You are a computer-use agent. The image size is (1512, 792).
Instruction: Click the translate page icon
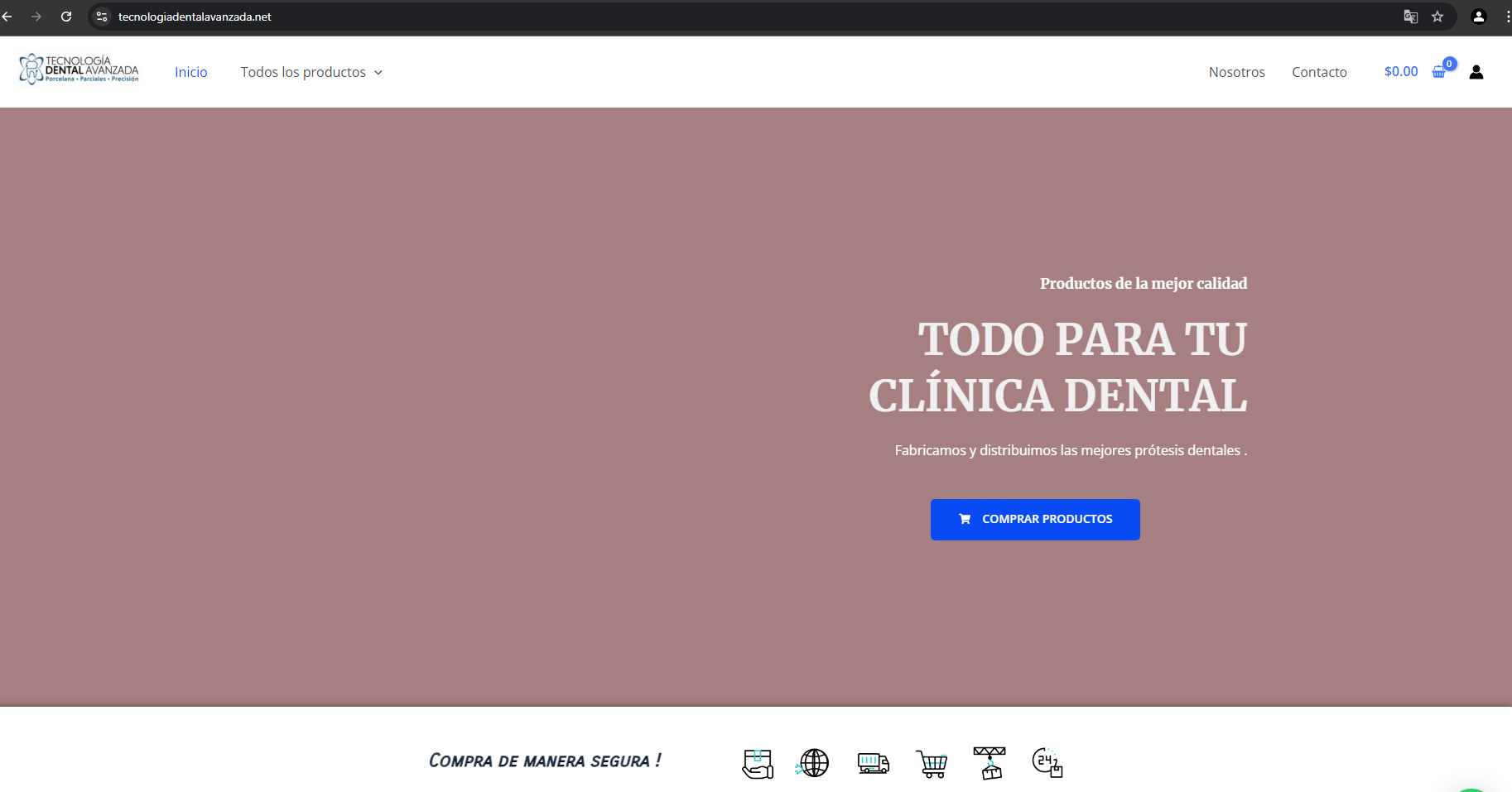coord(1411,17)
